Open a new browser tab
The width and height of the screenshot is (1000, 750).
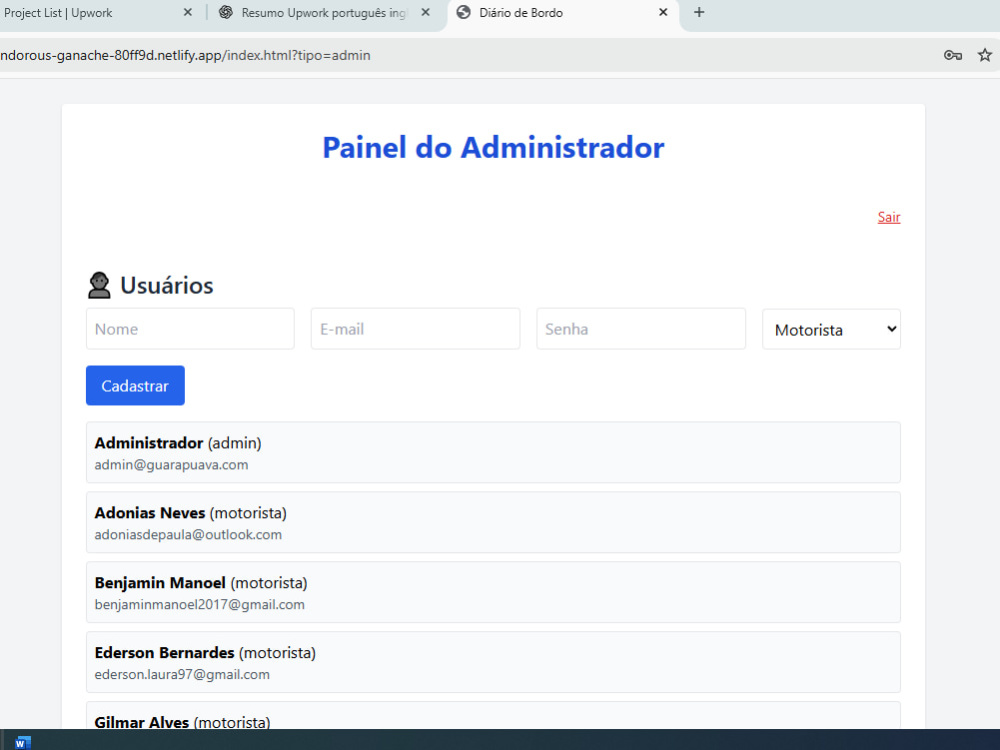[699, 12]
